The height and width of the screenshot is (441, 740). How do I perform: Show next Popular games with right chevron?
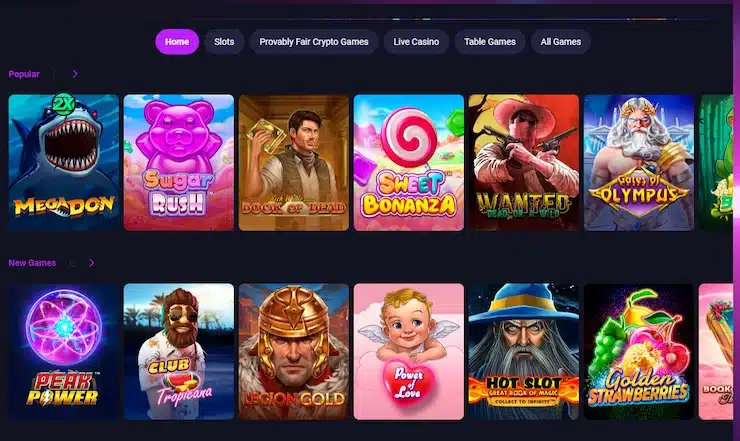point(75,74)
